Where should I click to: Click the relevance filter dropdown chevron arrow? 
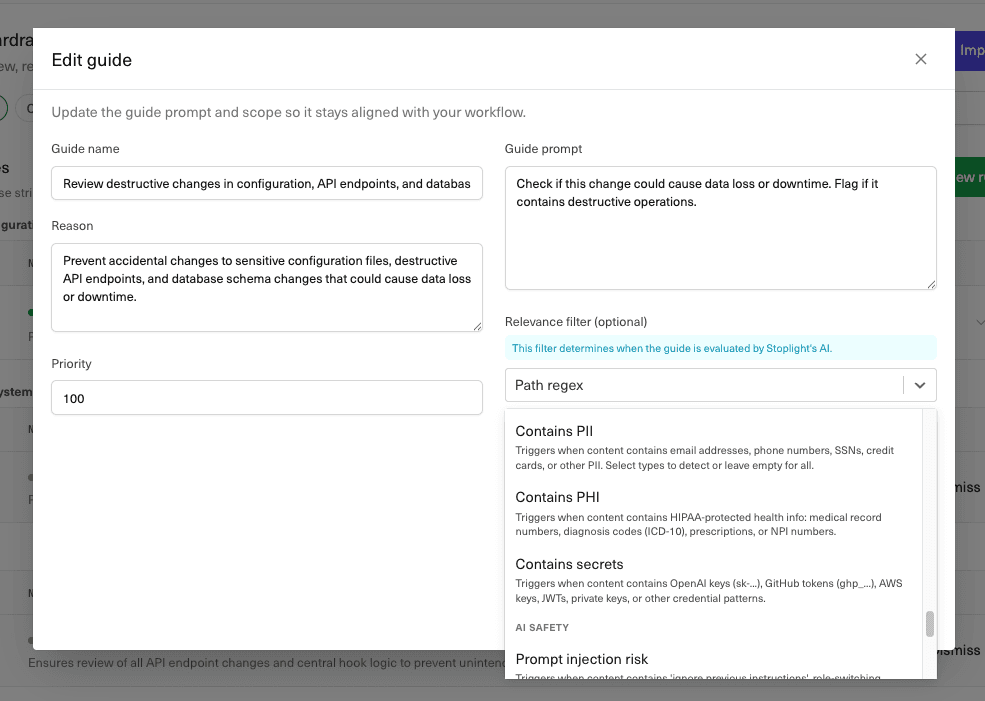pos(920,385)
